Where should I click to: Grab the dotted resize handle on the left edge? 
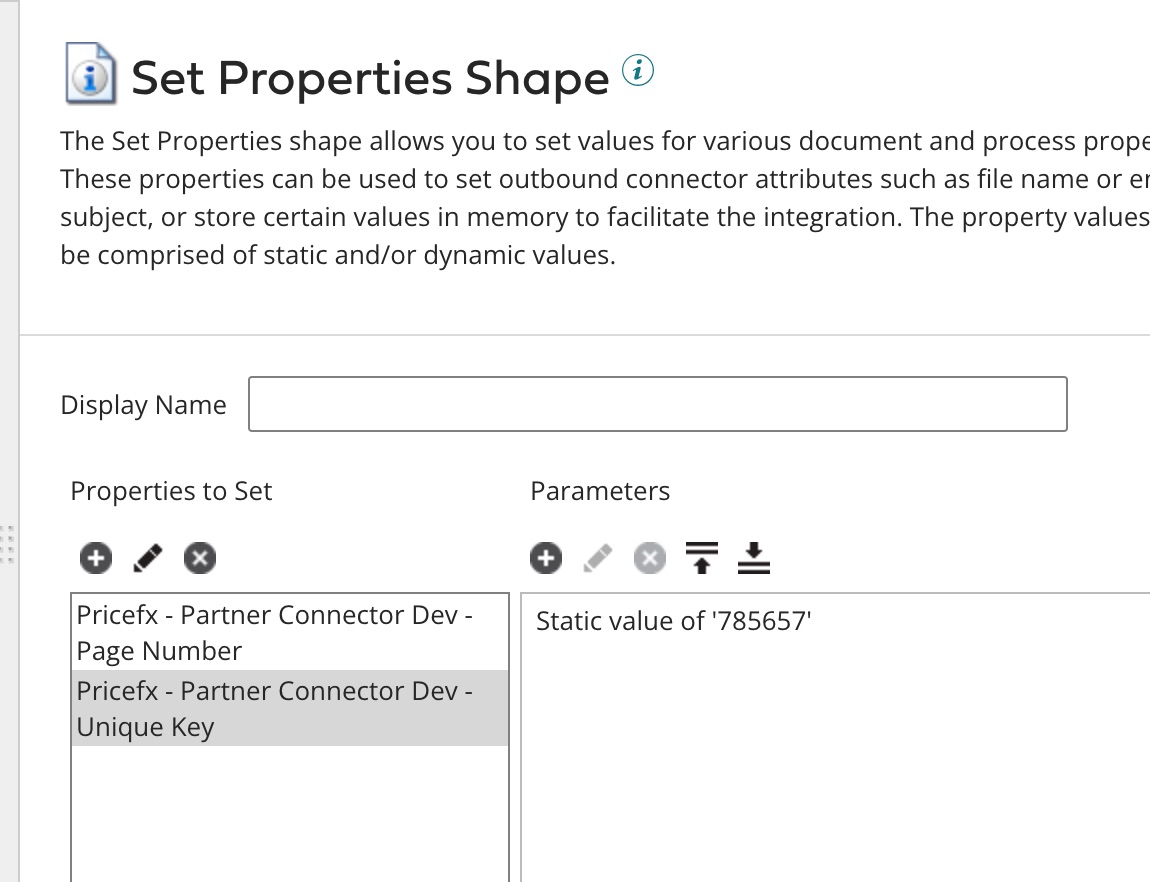(x=8, y=543)
